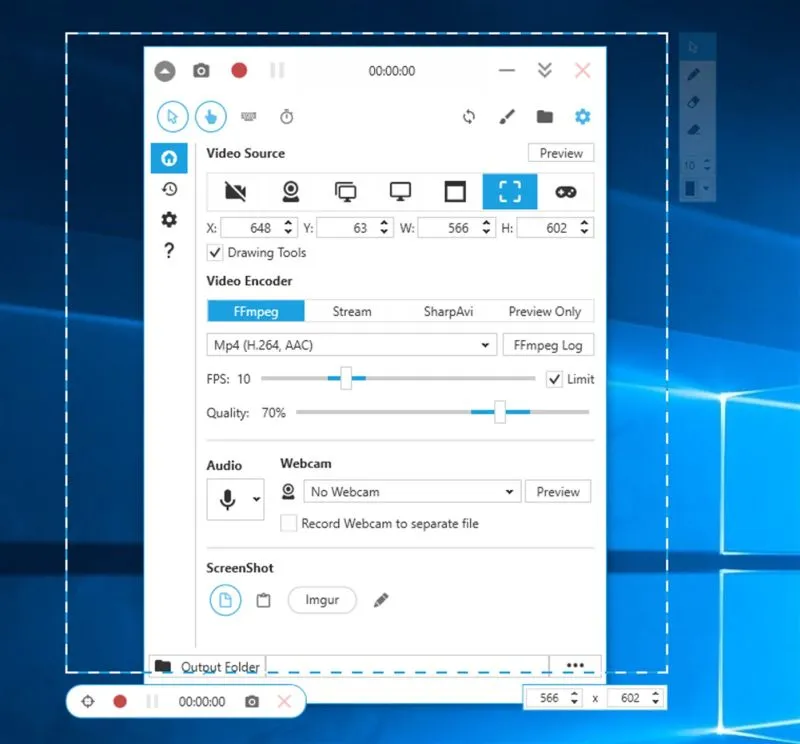This screenshot has width=800, height=744.
Task: Open the Help section in the sidebar
Action: pyautogui.click(x=169, y=251)
